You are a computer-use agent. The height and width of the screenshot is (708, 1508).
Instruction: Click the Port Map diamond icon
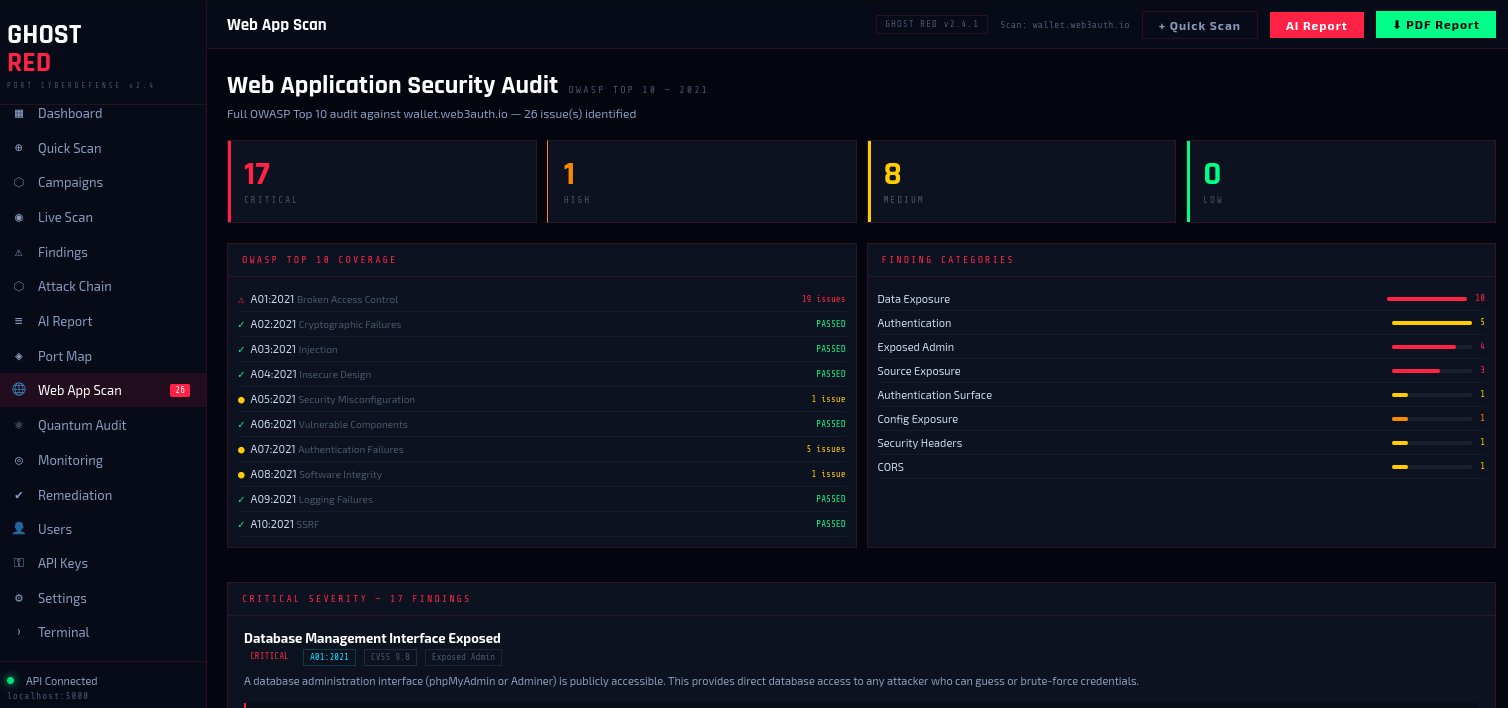click(18, 356)
